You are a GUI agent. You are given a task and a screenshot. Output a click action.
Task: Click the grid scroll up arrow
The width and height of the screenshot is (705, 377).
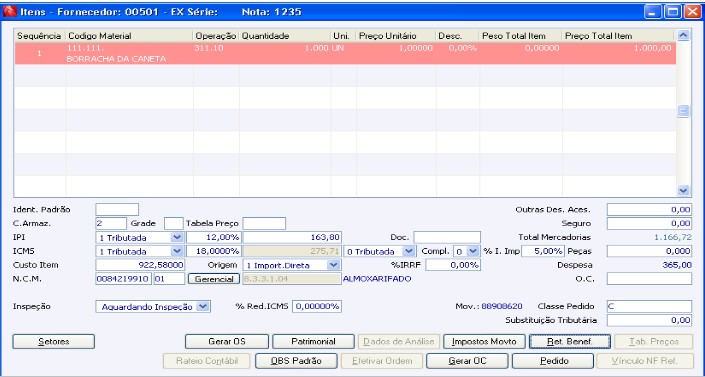(x=683, y=35)
